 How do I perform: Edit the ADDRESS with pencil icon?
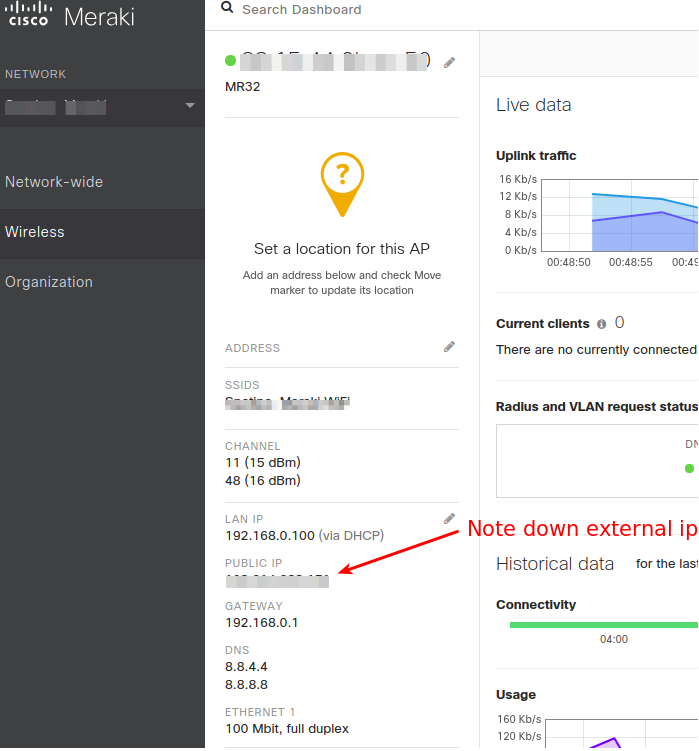tap(449, 347)
